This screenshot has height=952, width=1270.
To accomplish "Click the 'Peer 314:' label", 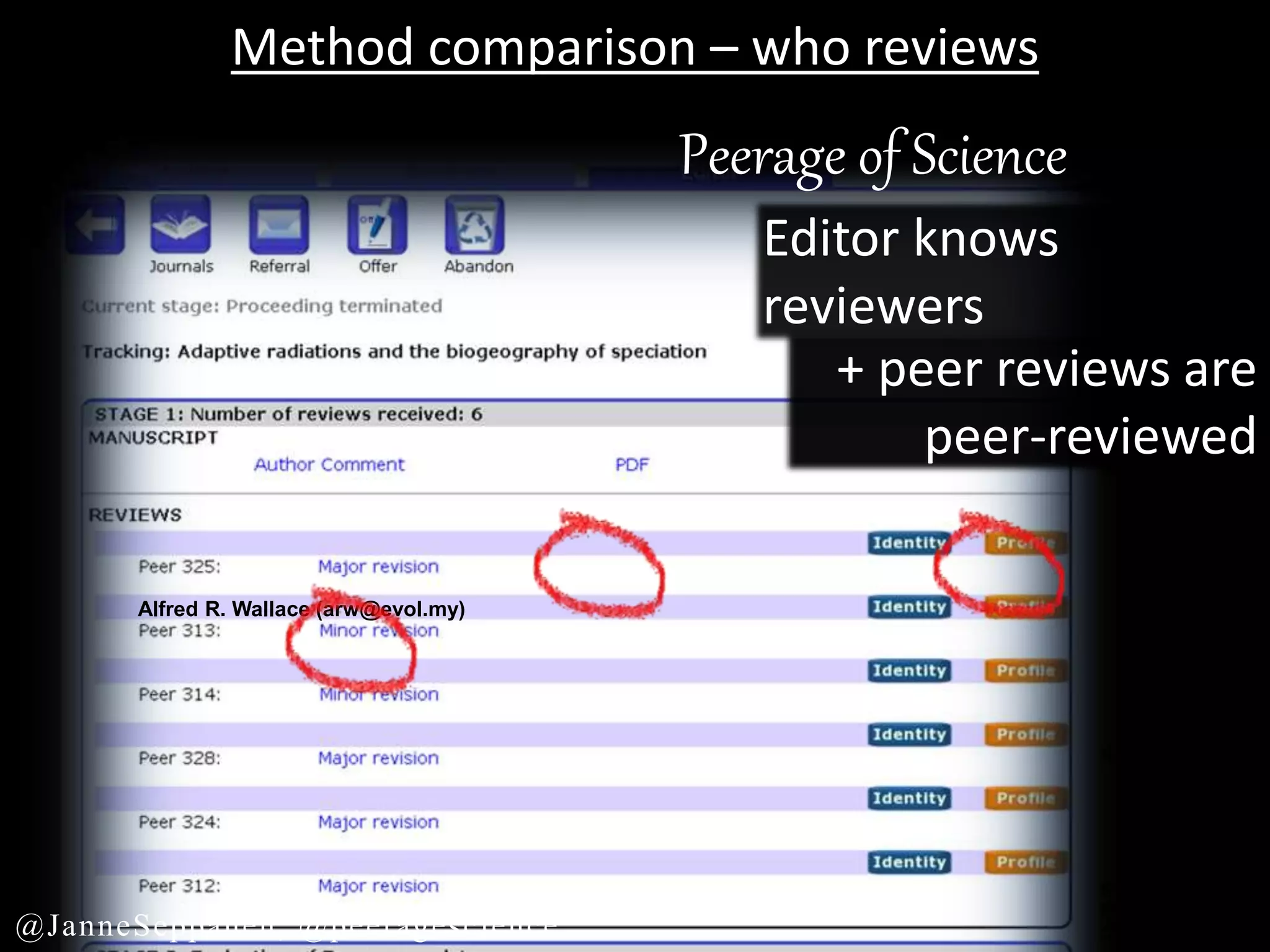I will (x=179, y=694).
